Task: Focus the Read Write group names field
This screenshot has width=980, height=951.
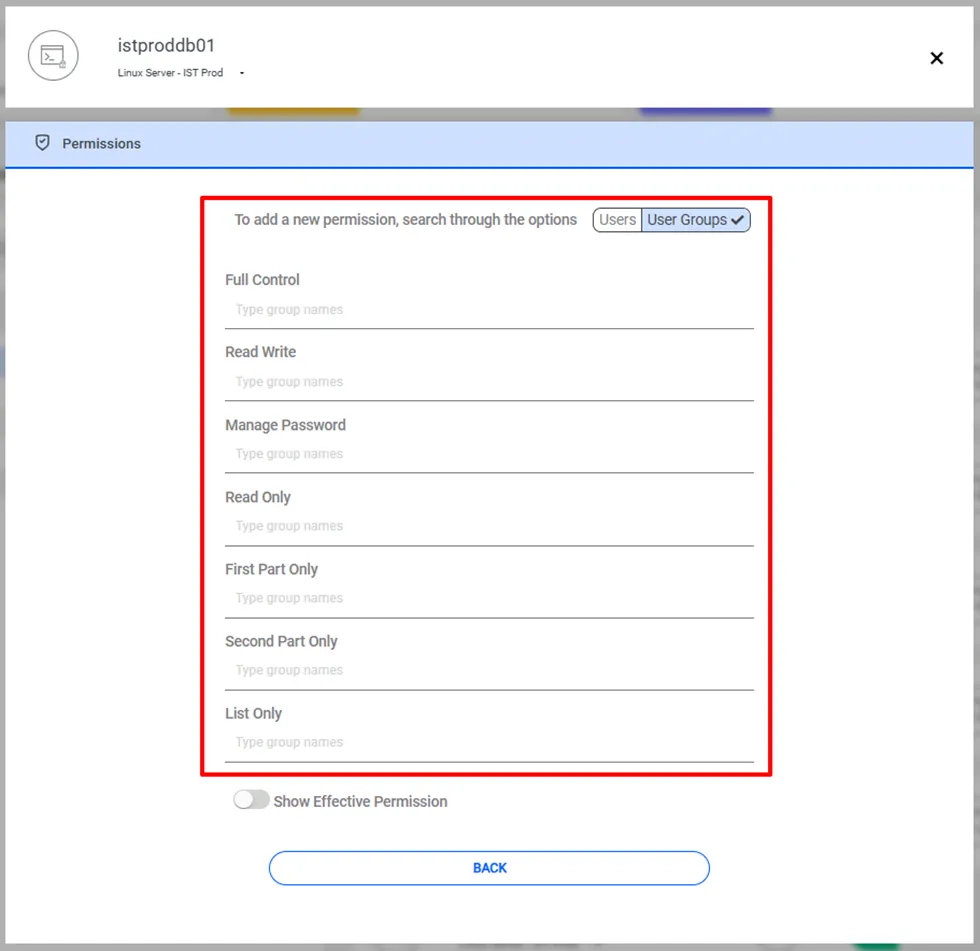Action: point(489,382)
